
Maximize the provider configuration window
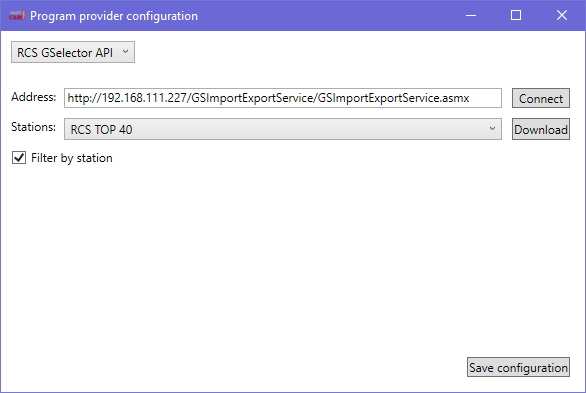(x=516, y=15)
